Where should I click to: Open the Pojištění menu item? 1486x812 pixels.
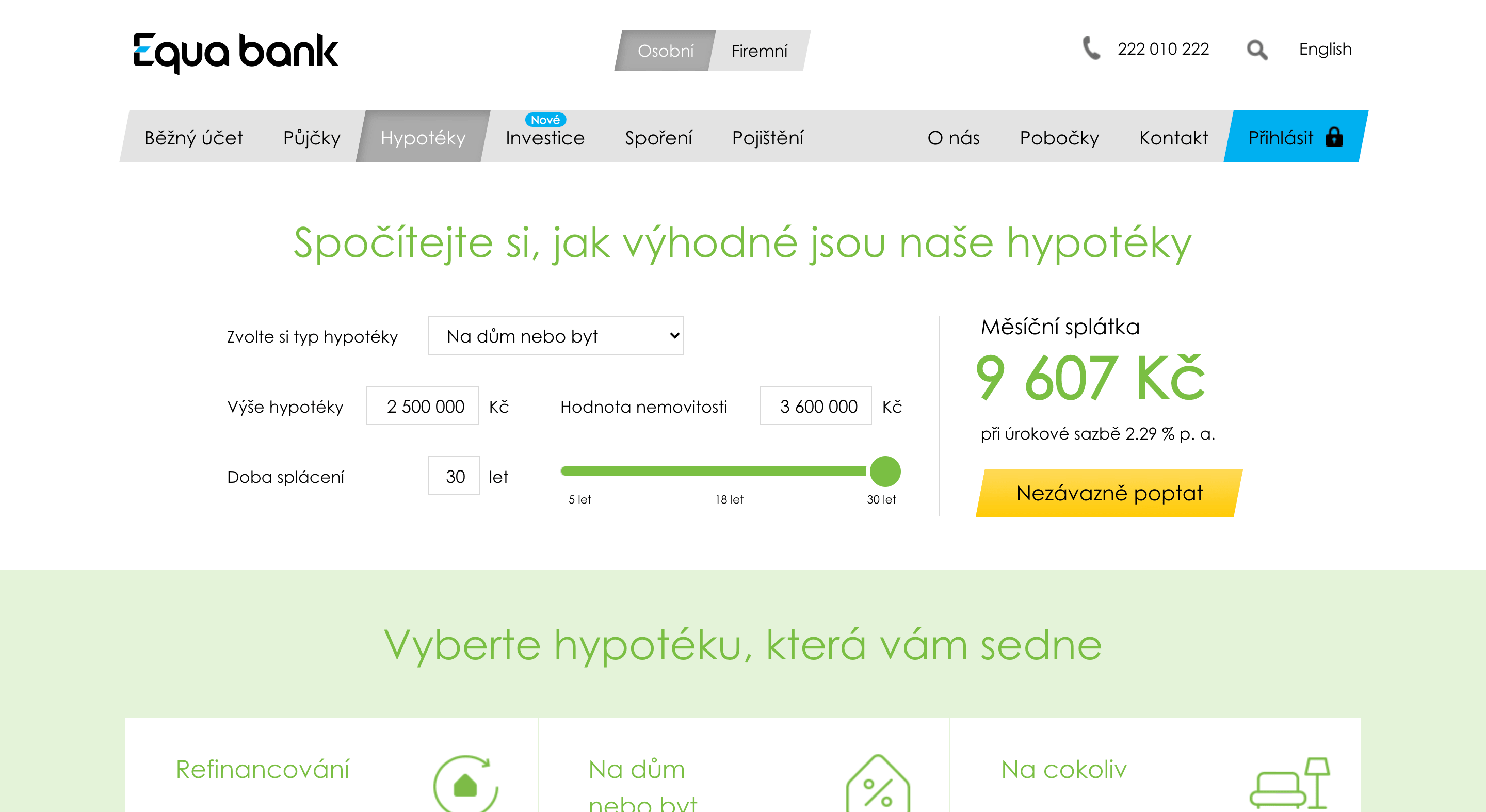767,138
